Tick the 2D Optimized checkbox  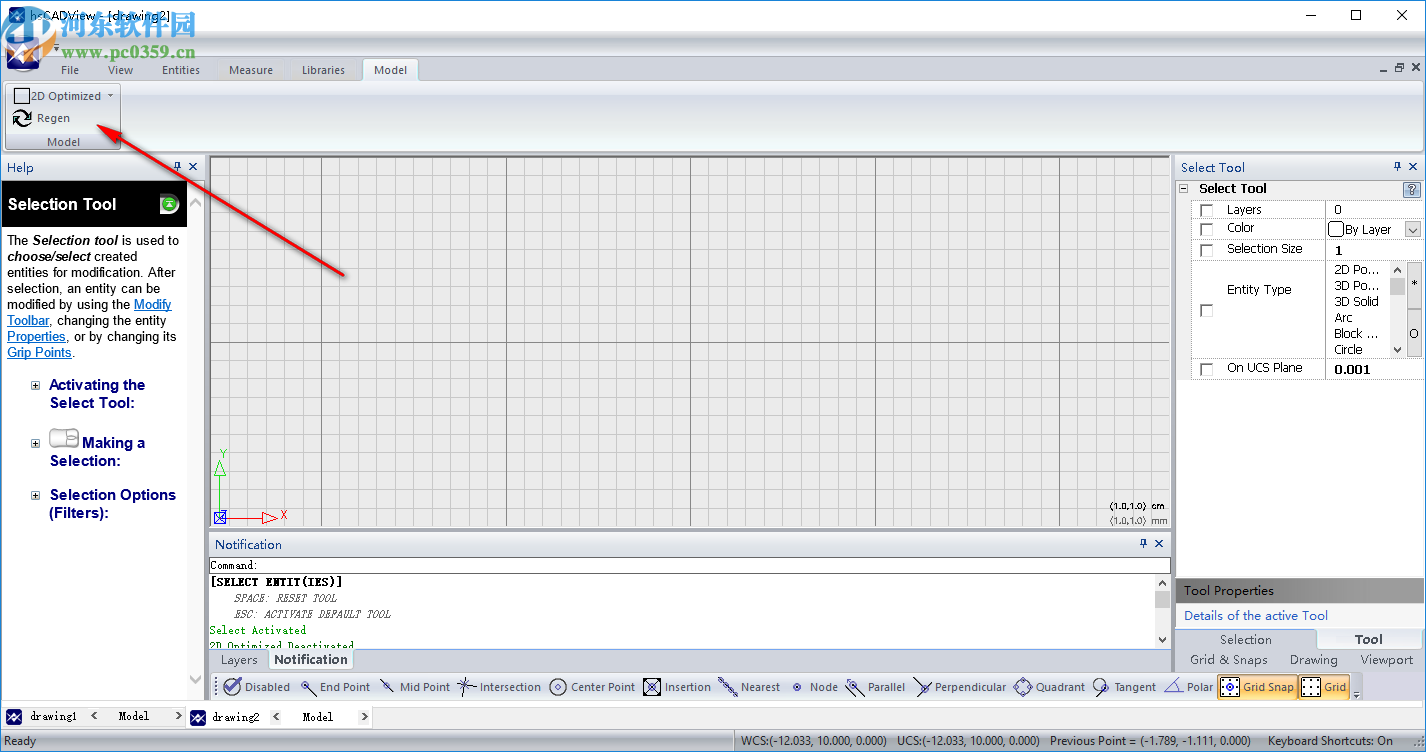[x=21, y=96]
